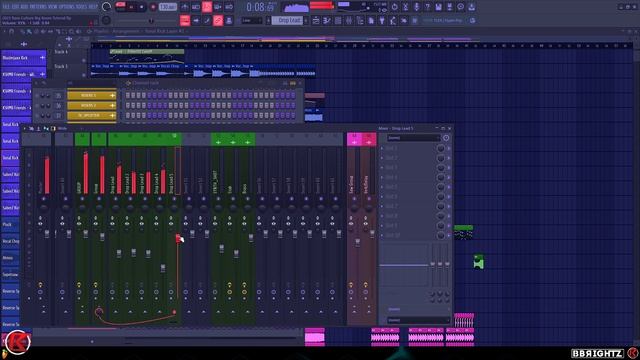
Task: Click the mixer track delay clock icon
Action: [446, 138]
